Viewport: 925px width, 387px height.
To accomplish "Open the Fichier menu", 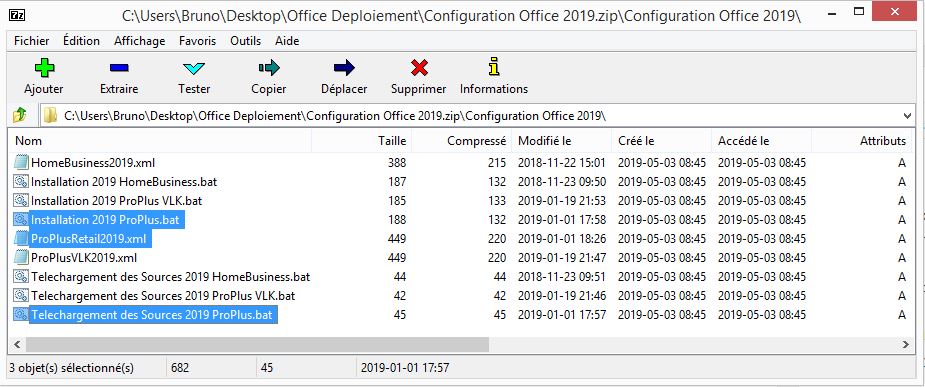I will pyautogui.click(x=32, y=41).
